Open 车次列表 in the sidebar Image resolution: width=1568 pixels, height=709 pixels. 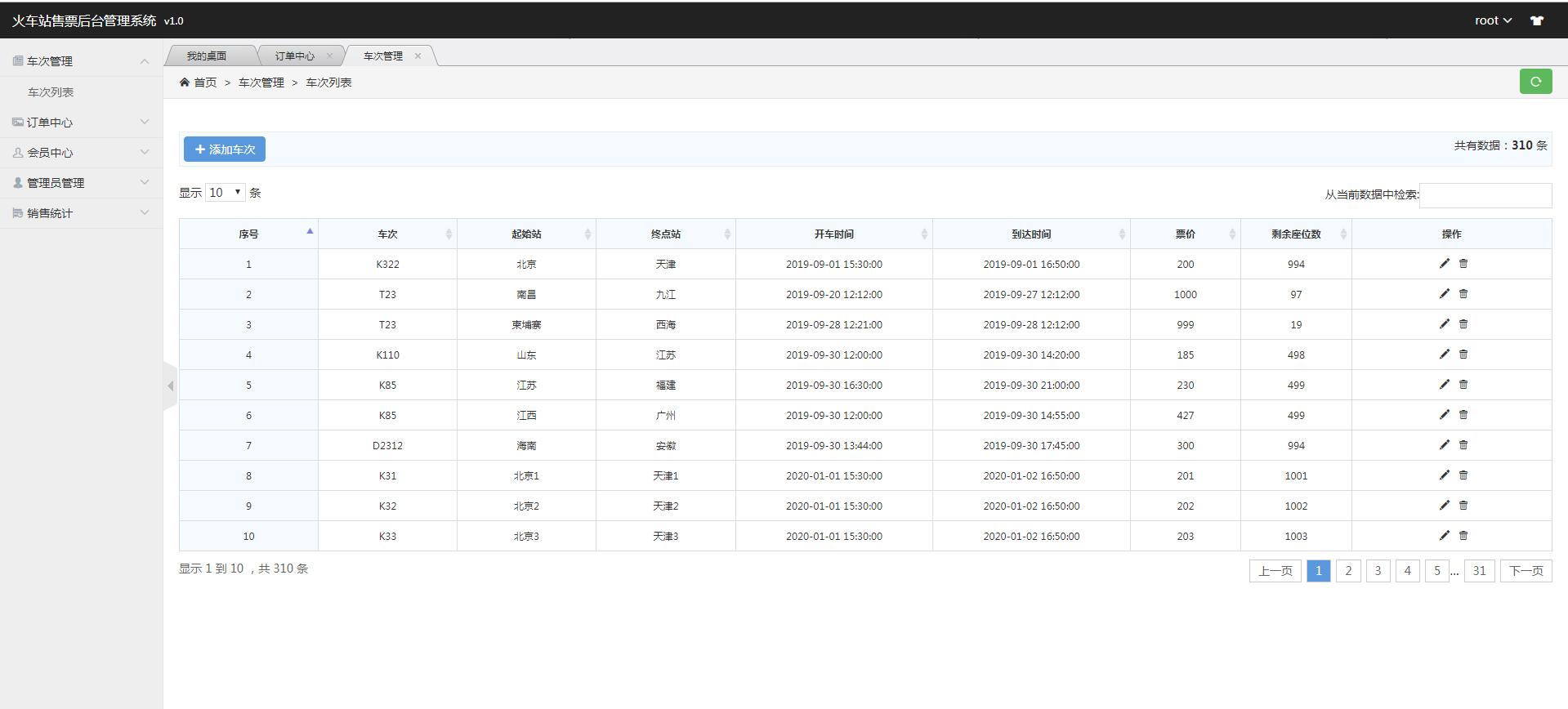51,92
